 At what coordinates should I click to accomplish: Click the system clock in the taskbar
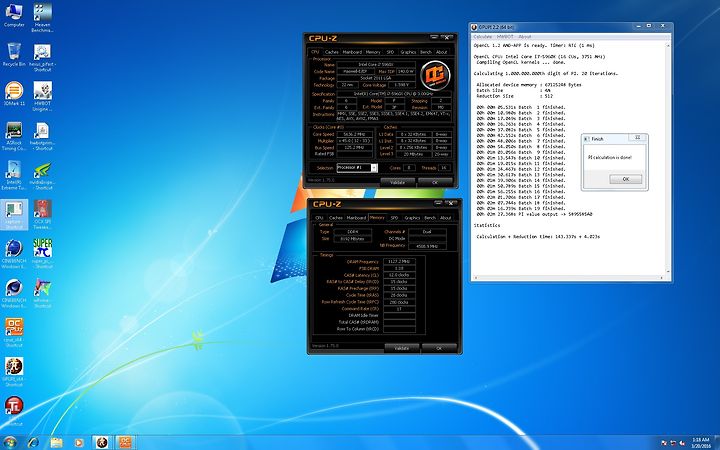pyautogui.click(x=700, y=443)
